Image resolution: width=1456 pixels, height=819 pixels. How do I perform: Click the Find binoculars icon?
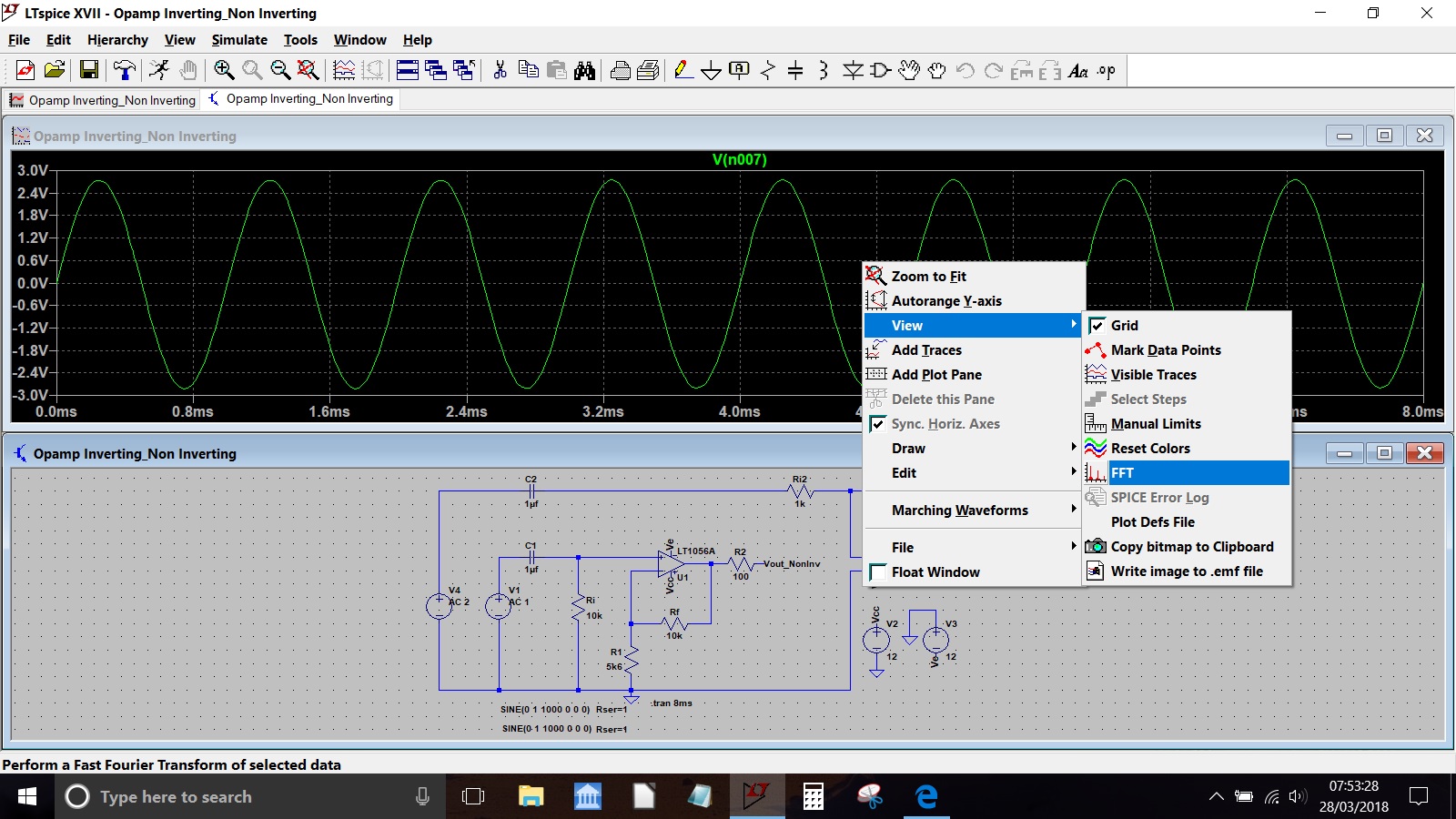585,71
